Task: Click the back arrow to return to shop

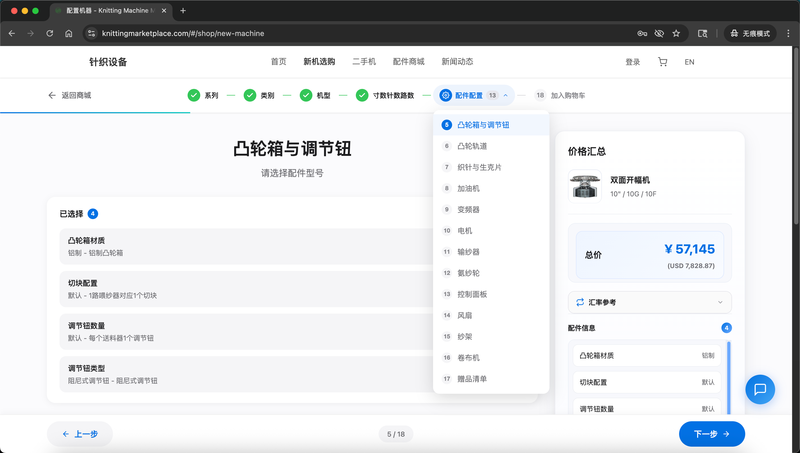Action: pyautogui.click(x=52, y=96)
